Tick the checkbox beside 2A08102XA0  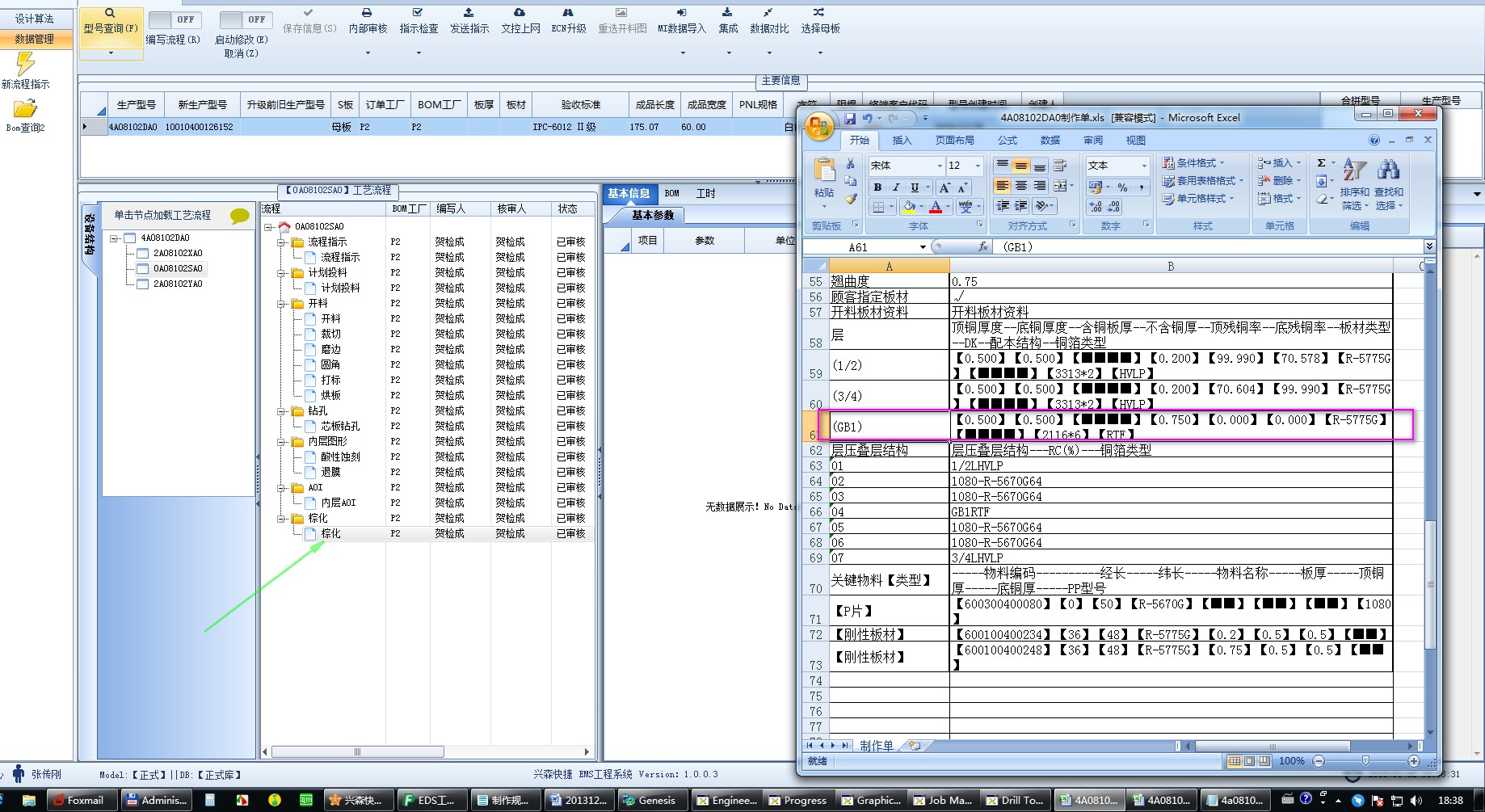click(x=143, y=253)
